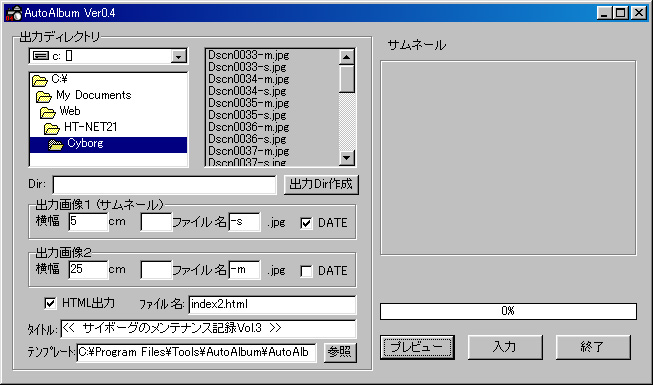Click the open Cyborg folder icon
The image size is (653, 385).
pyautogui.click(x=56, y=144)
